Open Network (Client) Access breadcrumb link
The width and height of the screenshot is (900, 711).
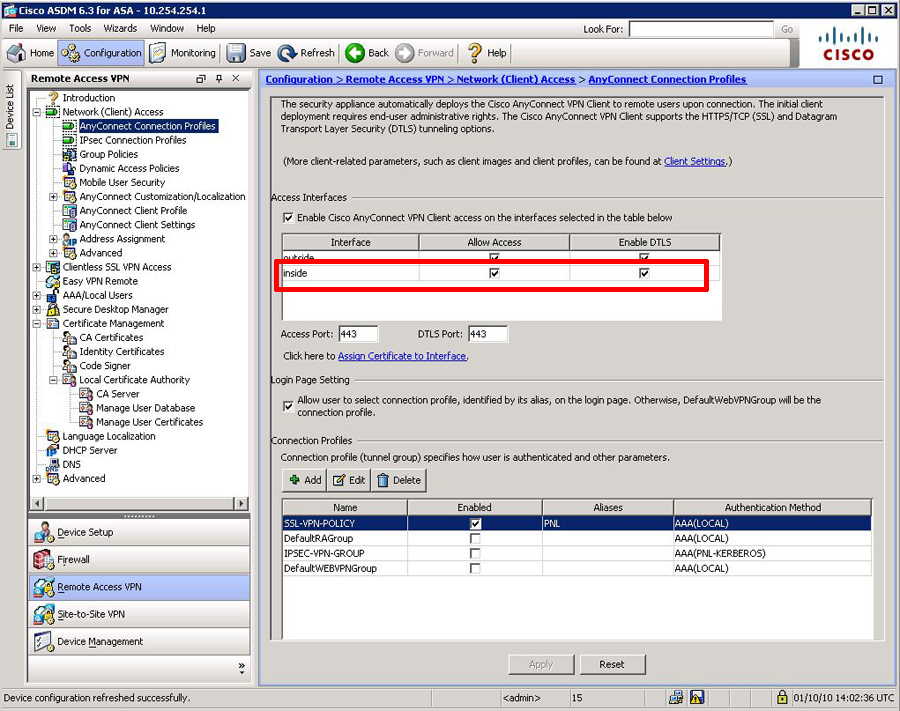tap(515, 80)
